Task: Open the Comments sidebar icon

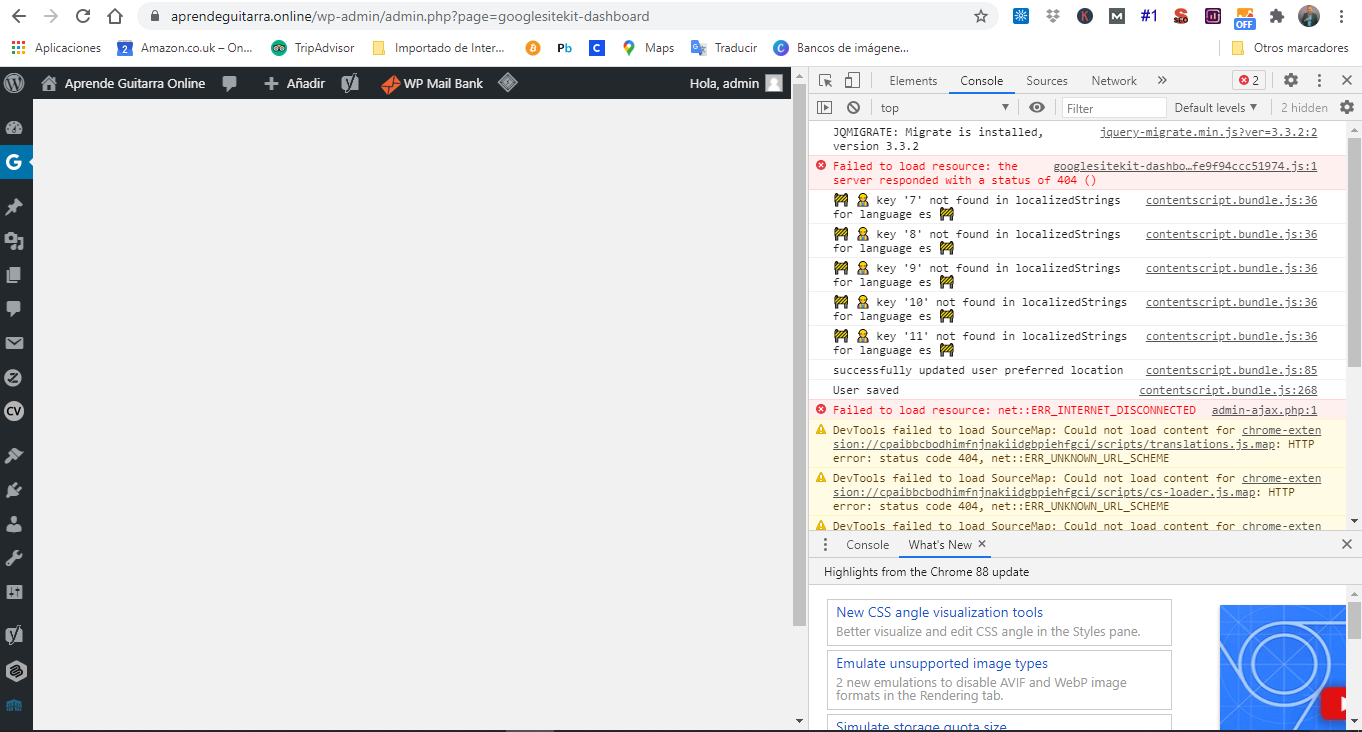Action: 14,309
